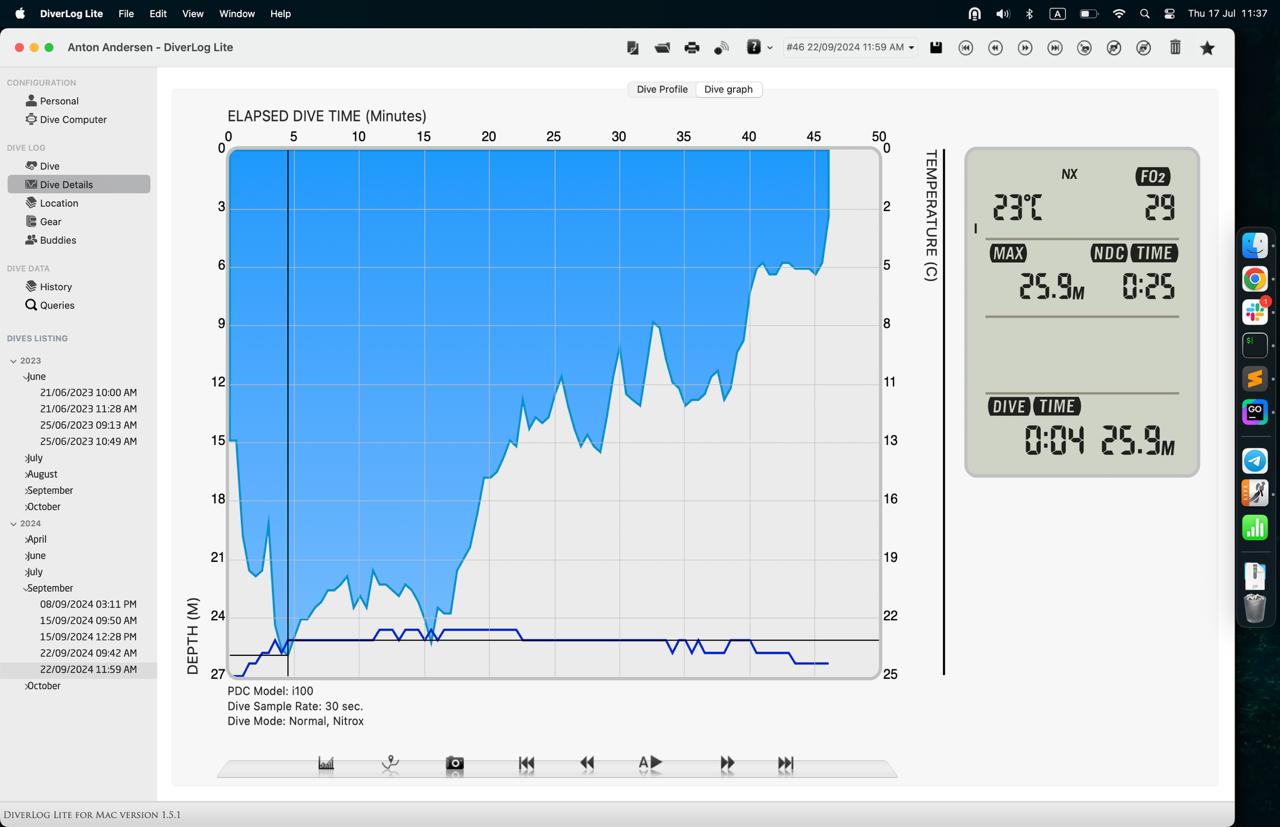Click the circular icon left of trash icon
1280x827 pixels.
point(1144,47)
